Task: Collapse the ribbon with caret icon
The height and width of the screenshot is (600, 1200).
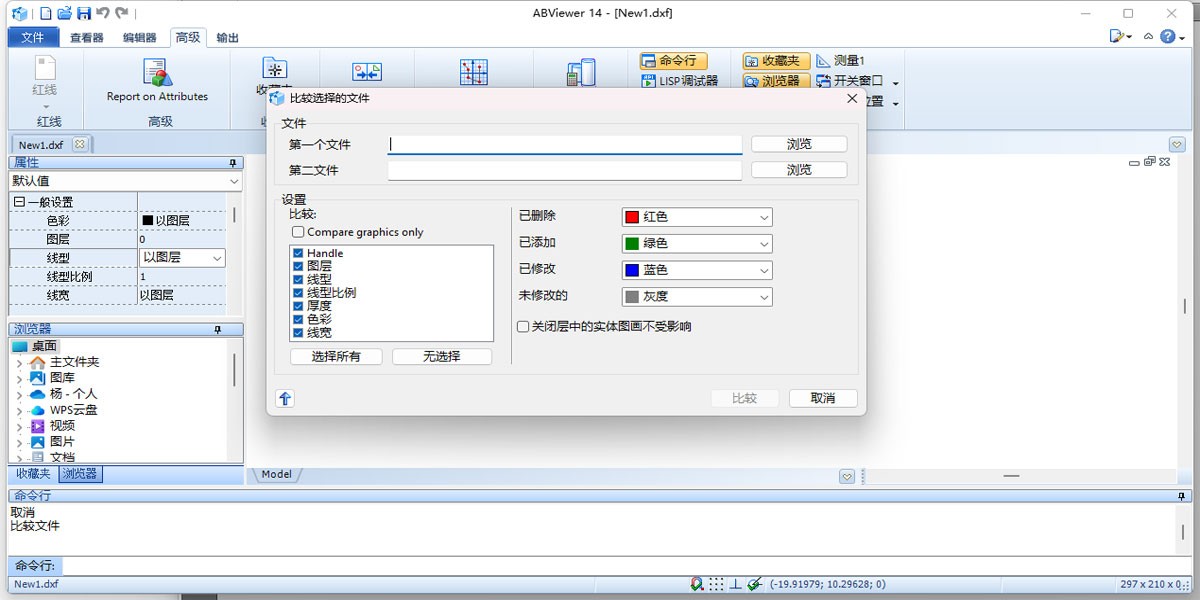Action: click(1149, 36)
